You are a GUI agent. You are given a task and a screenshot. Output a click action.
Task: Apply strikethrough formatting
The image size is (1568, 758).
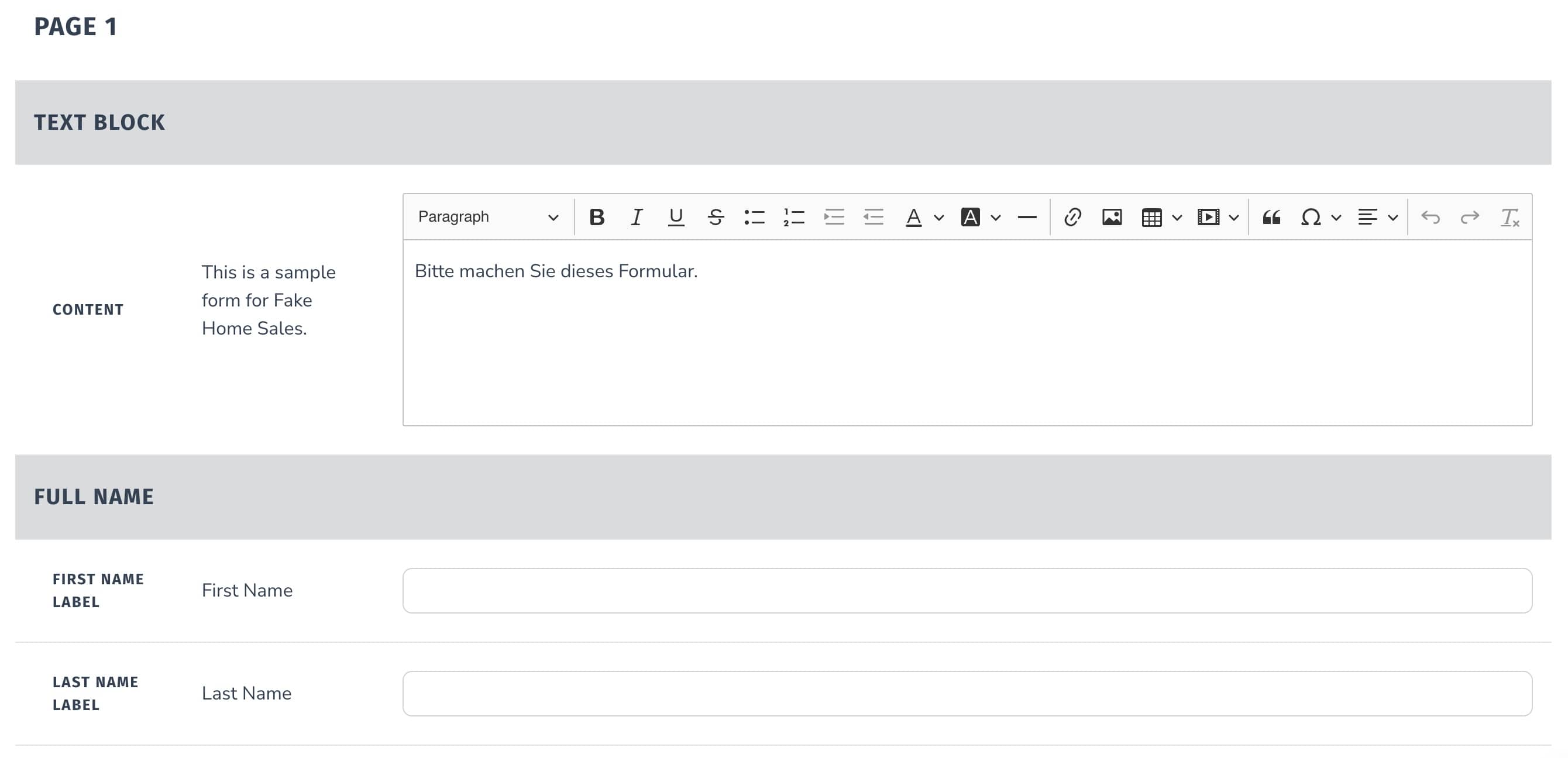pyautogui.click(x=715, y=217)
